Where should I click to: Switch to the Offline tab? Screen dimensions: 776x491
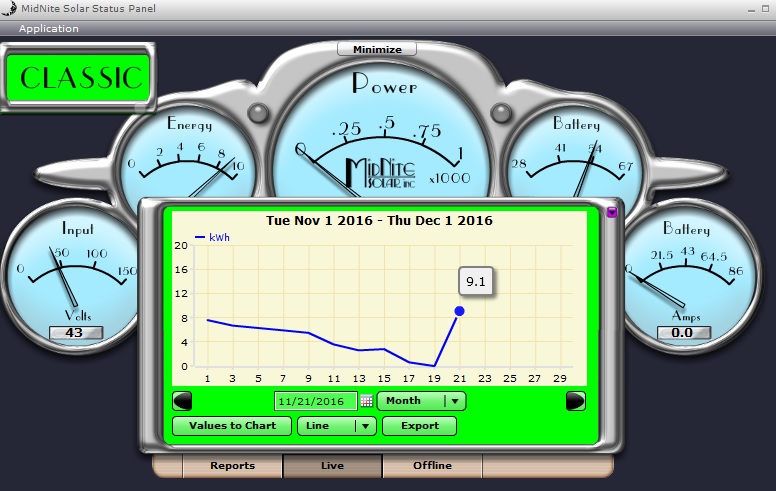coord(432,466)
